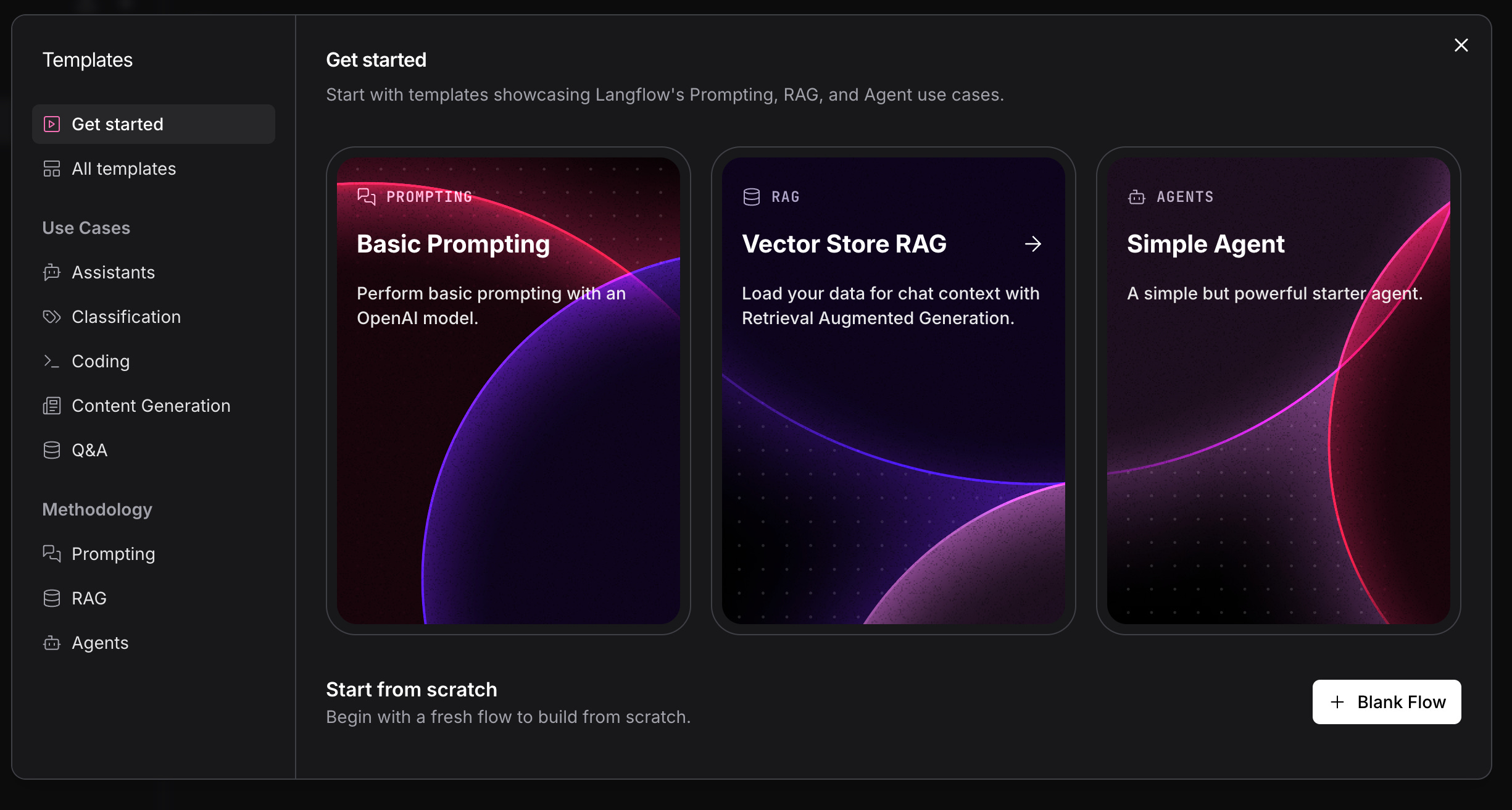The image size is (1512, 810).
Task: Open Content Generation templates
Action: click(151, 406)
